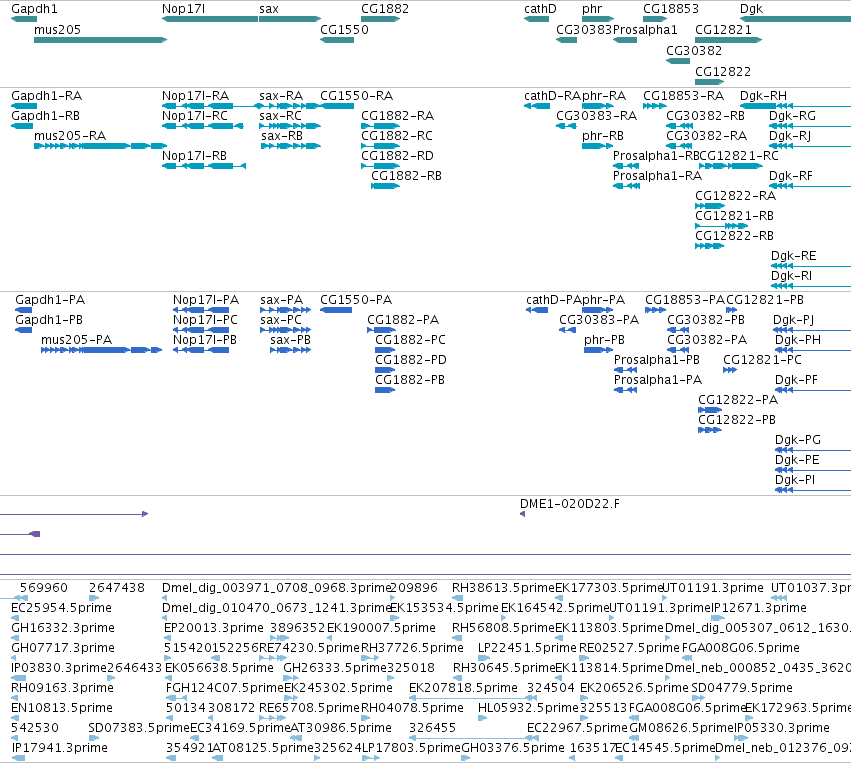851x763 pixels.
Task: Select the GH16332.3prime EST label
Action: pos(63,627)
